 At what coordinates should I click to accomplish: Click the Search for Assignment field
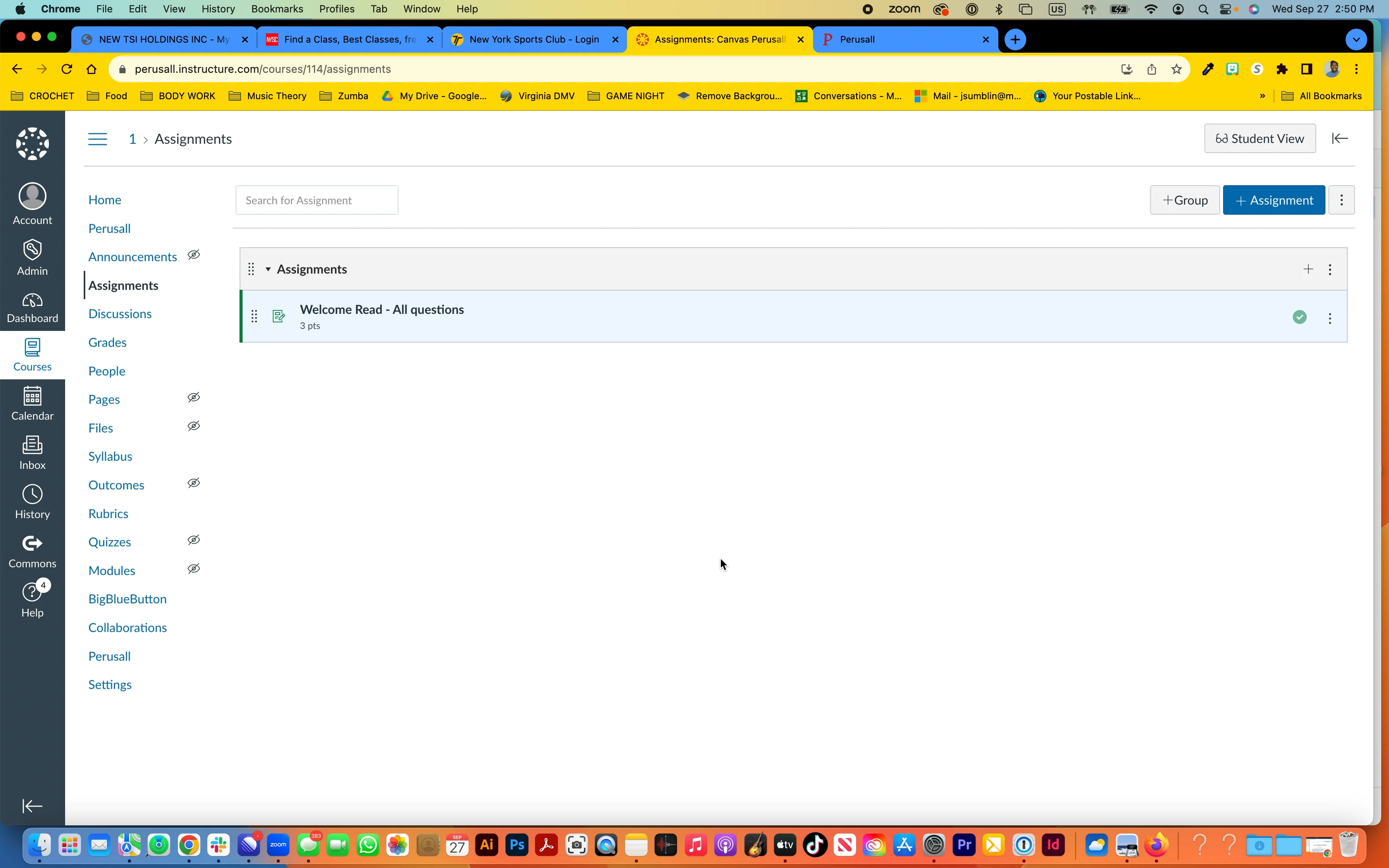click(x=317, y=200)
